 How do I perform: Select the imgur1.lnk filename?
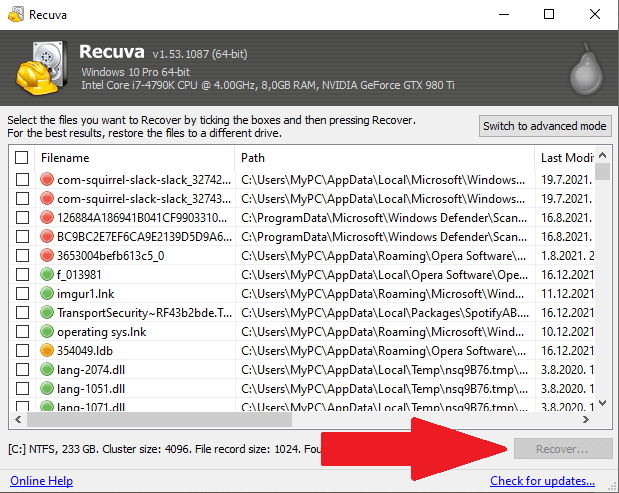(86, 294)
